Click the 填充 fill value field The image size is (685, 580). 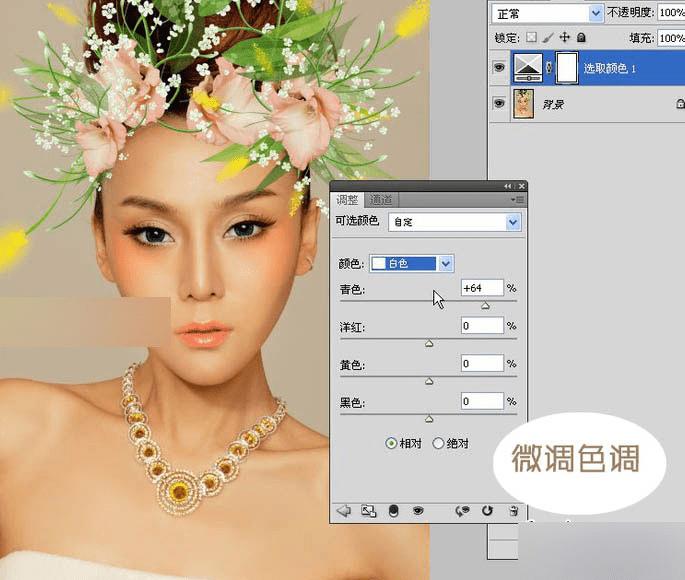coord(671,38)
